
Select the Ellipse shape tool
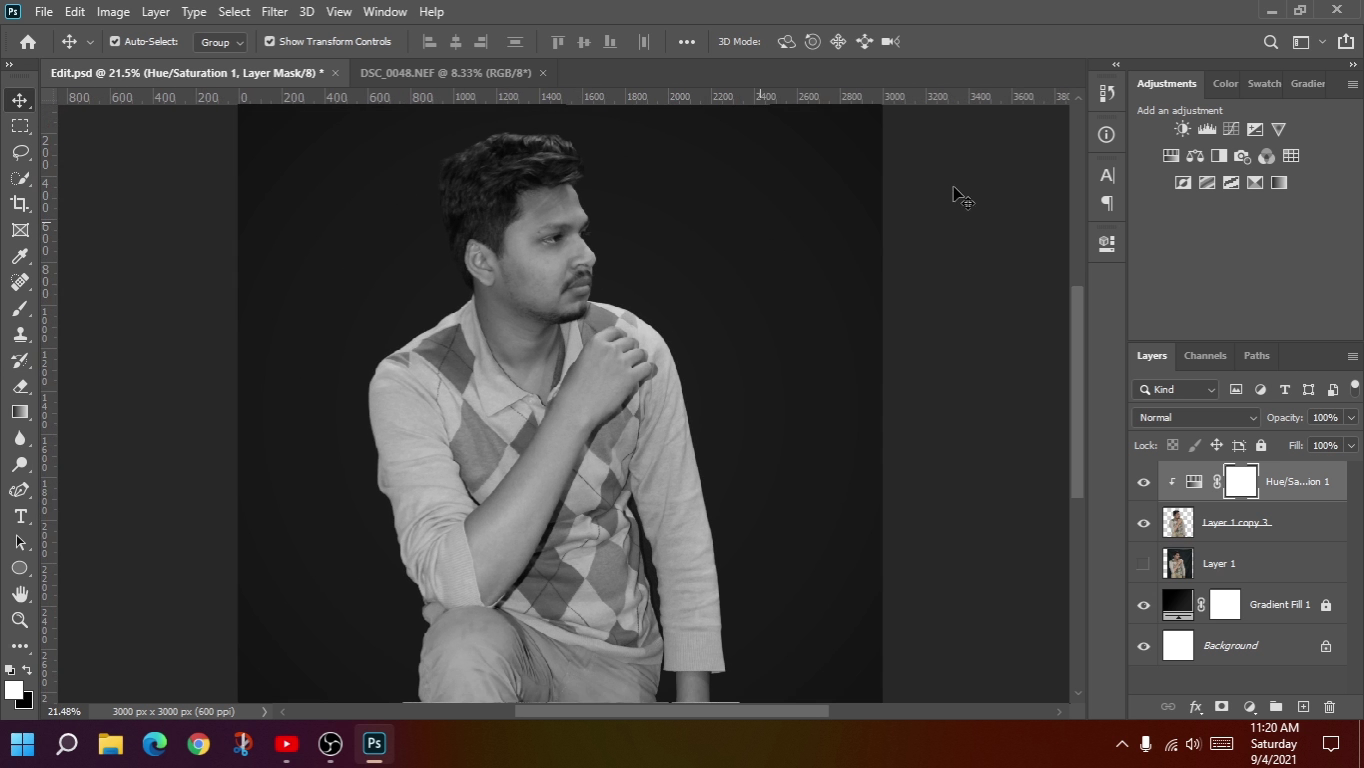[20, 568]
